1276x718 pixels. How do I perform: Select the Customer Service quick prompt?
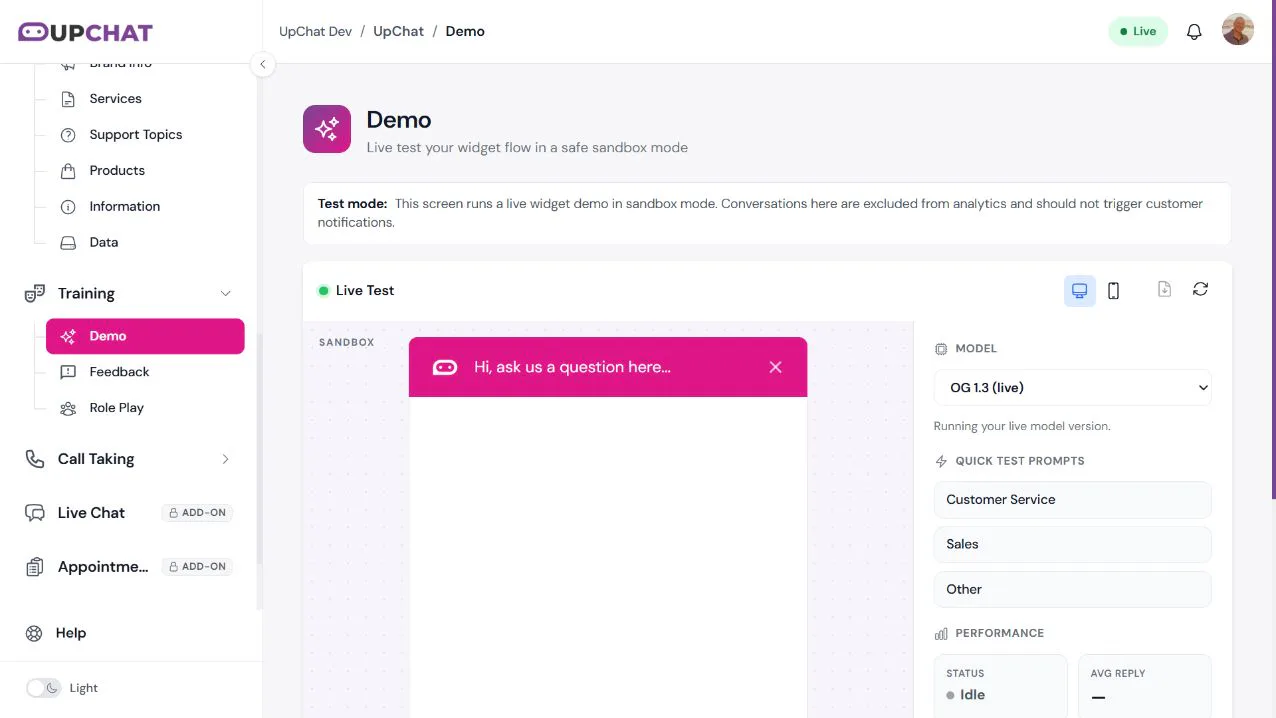coord(1073,500)
